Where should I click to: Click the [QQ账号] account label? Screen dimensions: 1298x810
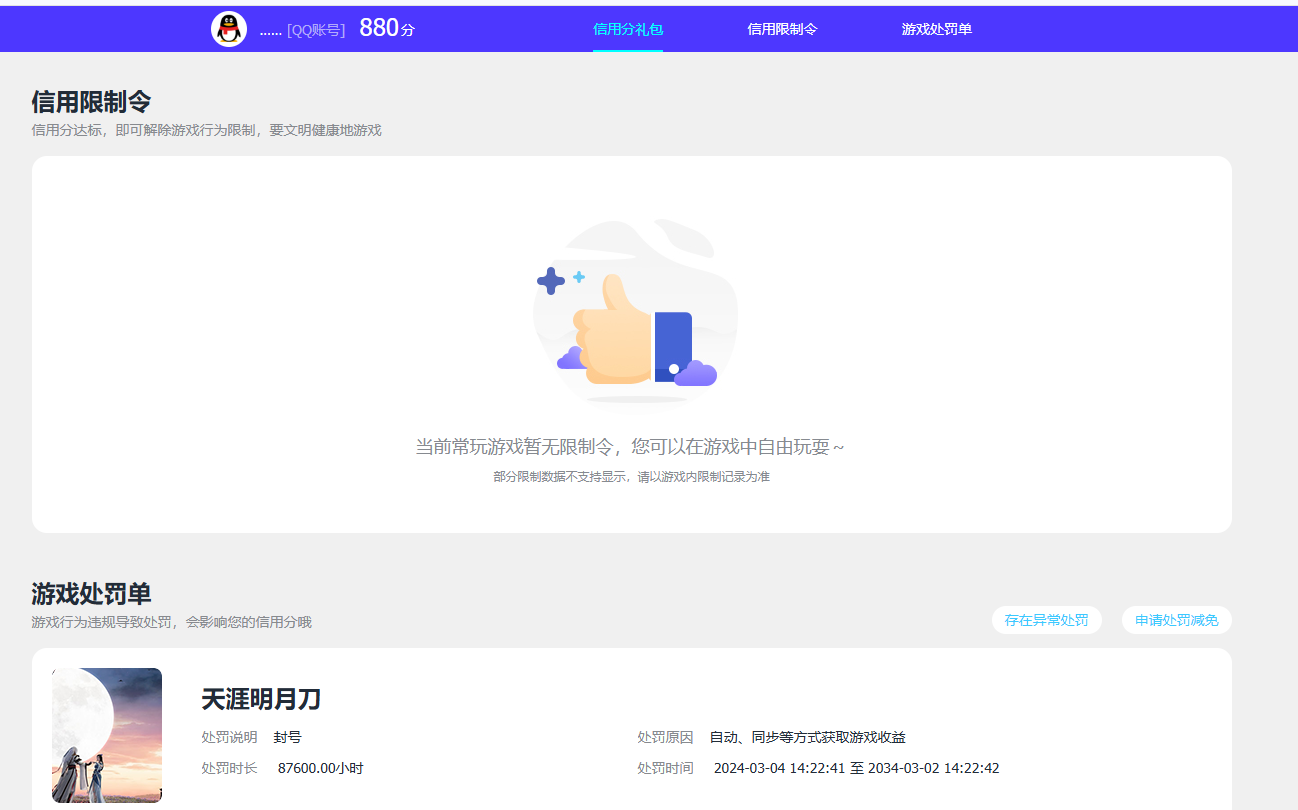[x=316, y=30]
